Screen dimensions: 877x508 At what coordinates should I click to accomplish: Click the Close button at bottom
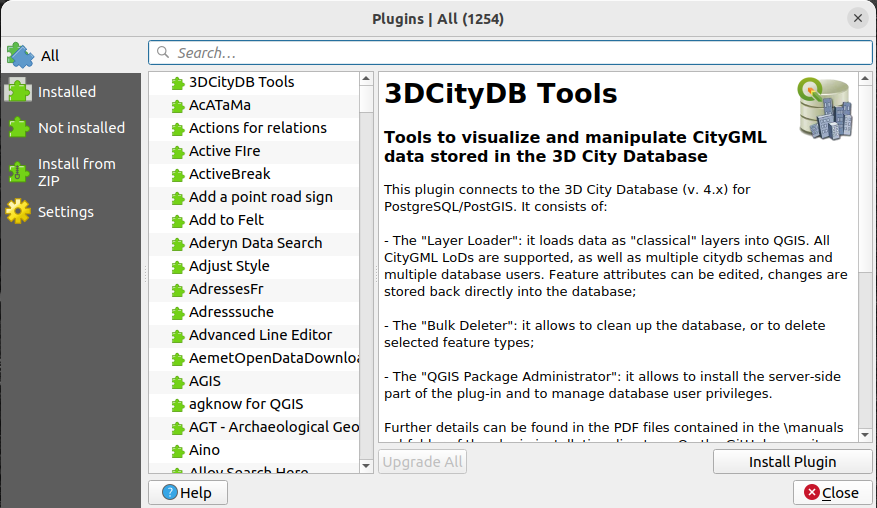[x=831, y=492]
